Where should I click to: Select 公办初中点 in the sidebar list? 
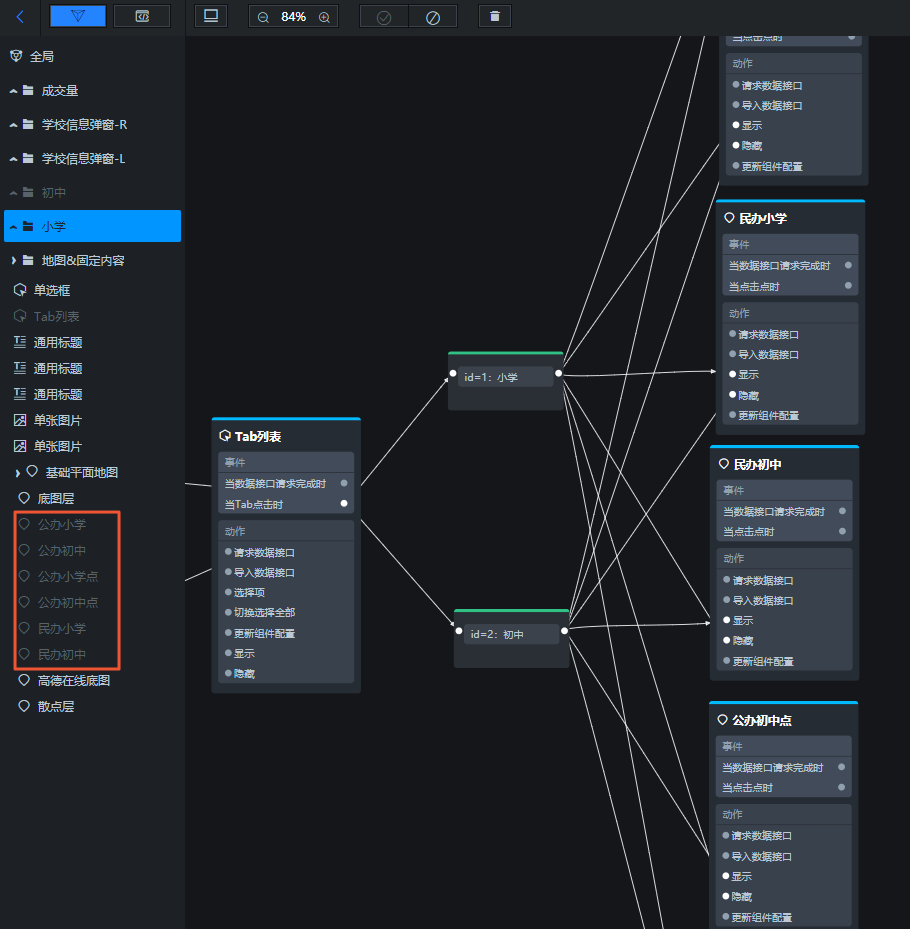click(x=68, y=603)
